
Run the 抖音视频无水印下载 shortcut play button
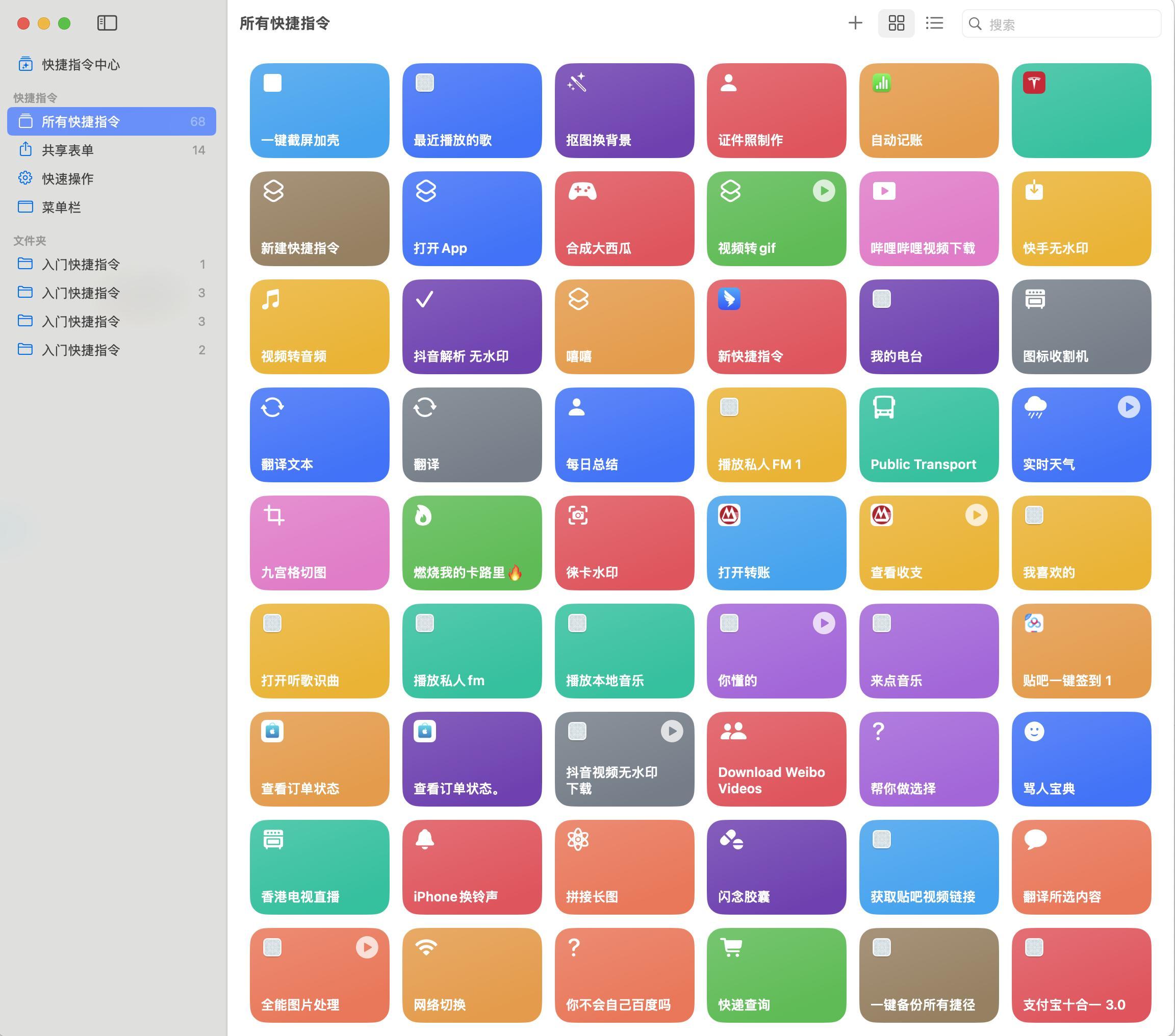672,731
